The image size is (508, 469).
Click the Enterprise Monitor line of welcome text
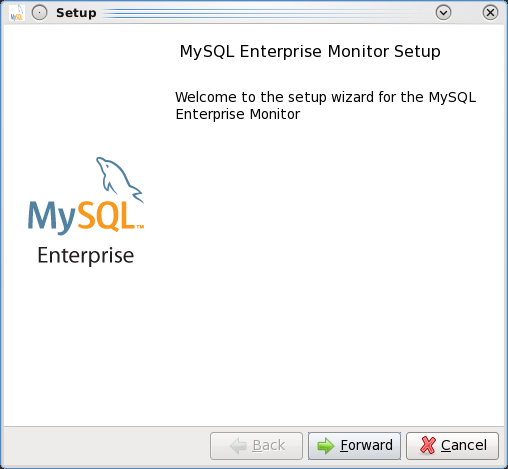[238, 114]
